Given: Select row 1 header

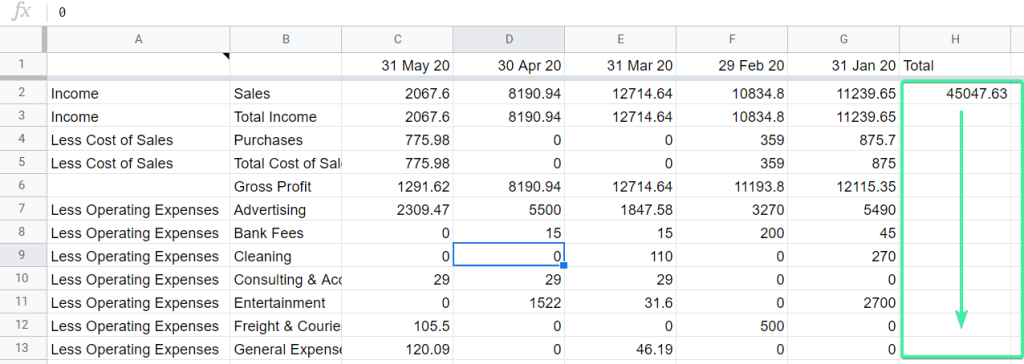Looking at the screenshot, I should click(22, 65).
